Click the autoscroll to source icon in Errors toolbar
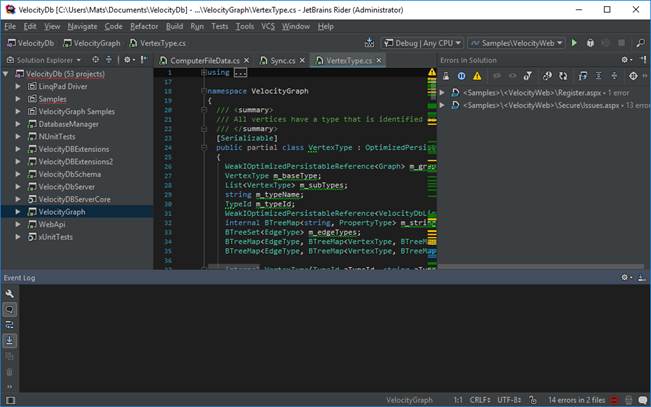The image size is (651, 407). (582, 76)
